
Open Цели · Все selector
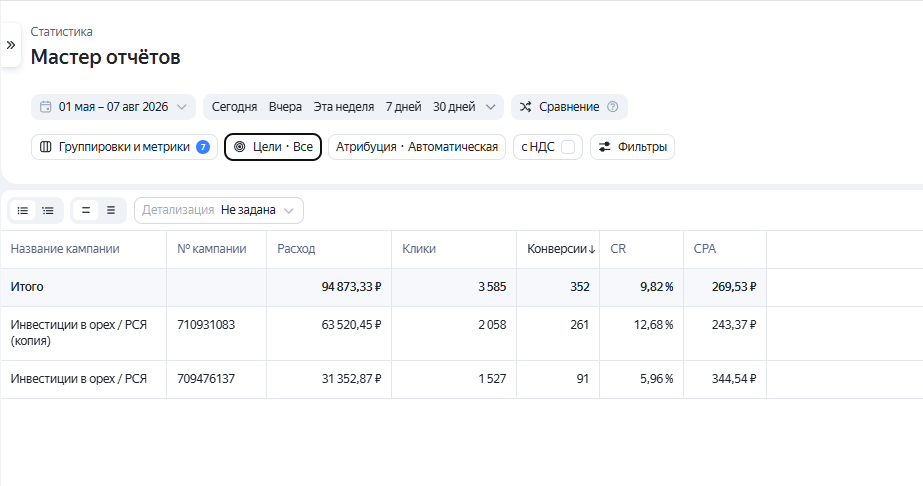tap(273, 147)
